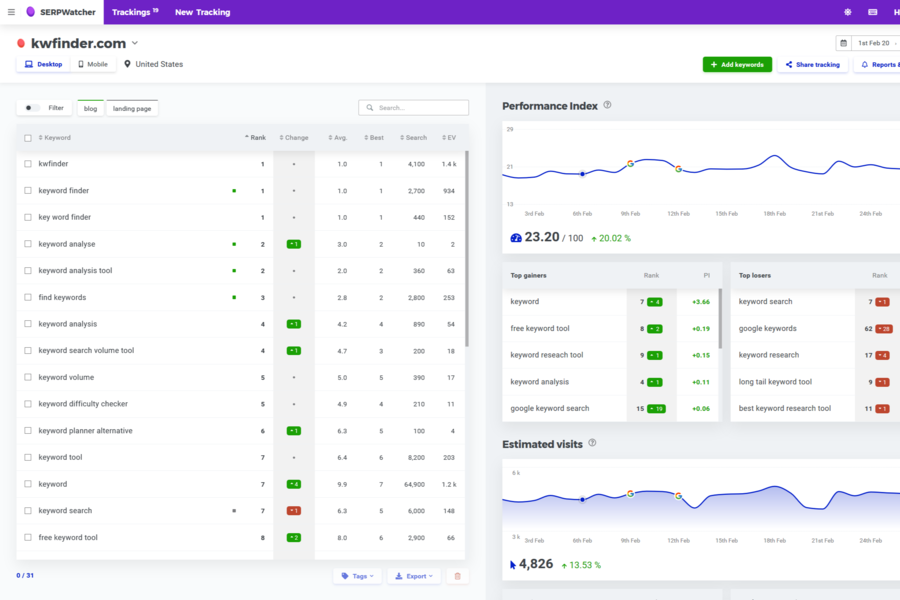Filter by the blog tag
900x600 pixels.
(91, 108)
